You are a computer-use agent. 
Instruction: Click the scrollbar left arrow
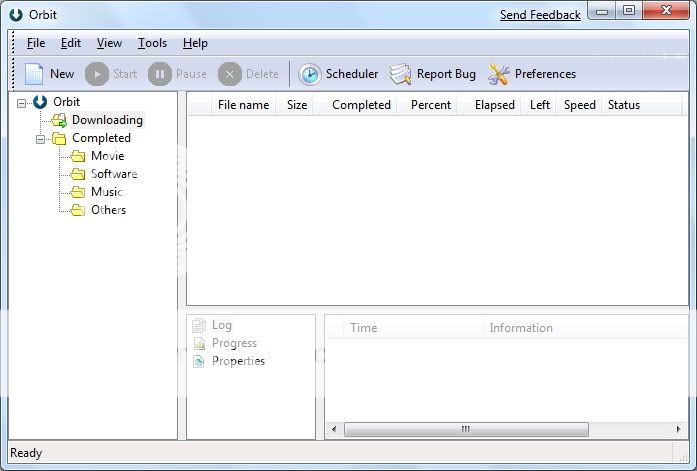(334, 429)
